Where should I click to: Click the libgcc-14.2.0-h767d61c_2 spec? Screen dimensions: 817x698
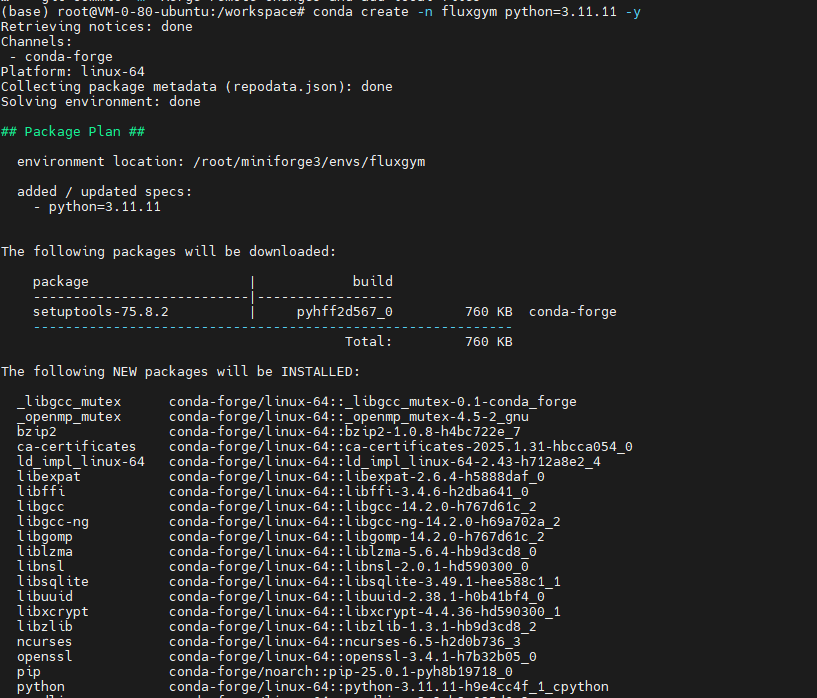click(441, 506)
